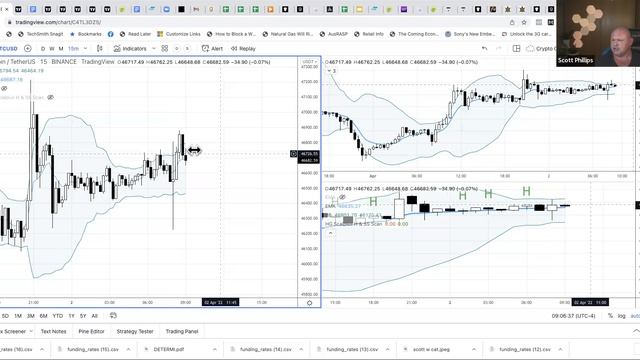Select the 5Y date range
This screenshot has width=640, height=360.
coord(83,316)
